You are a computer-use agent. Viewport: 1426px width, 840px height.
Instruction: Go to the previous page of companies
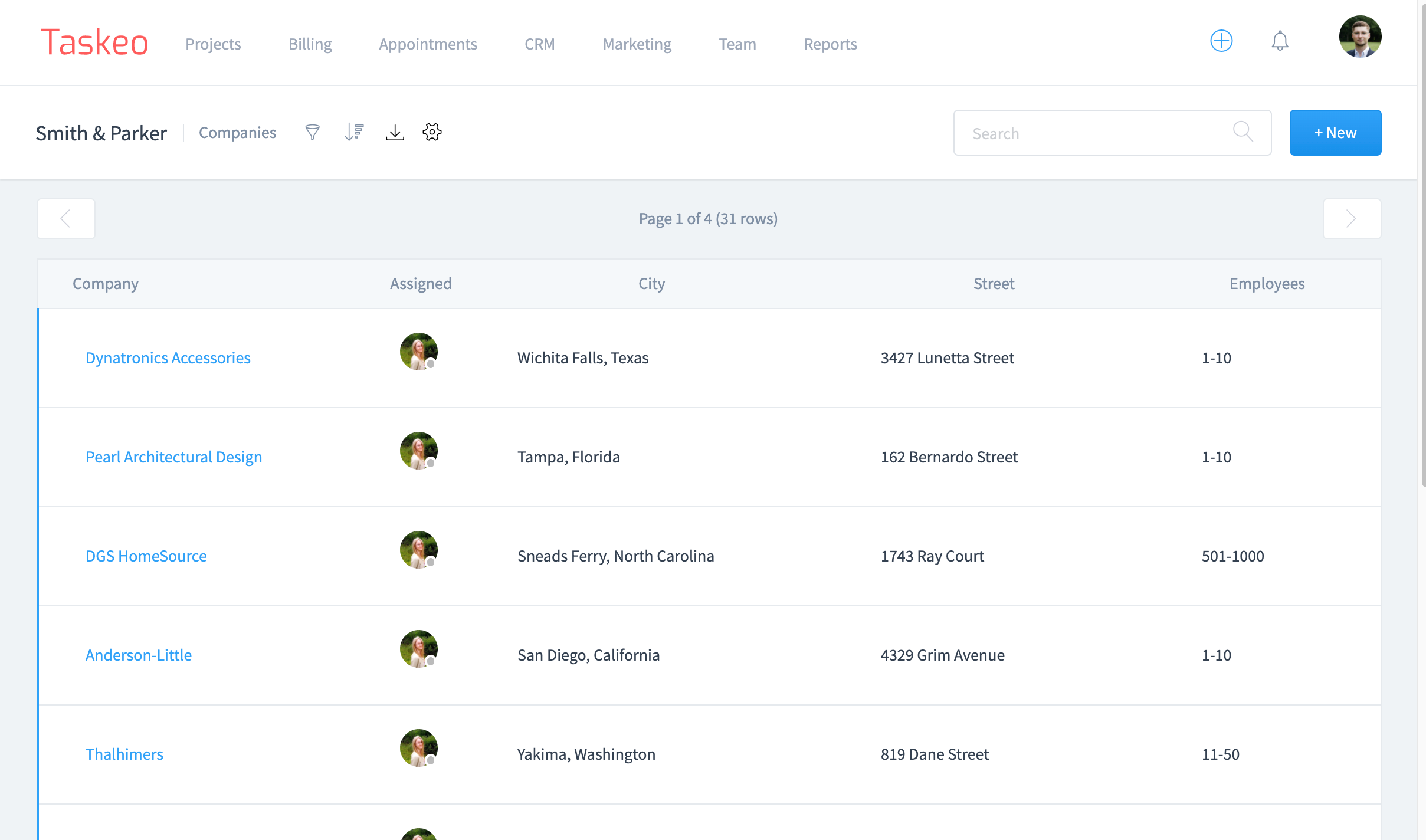click(x=65, y=218)
